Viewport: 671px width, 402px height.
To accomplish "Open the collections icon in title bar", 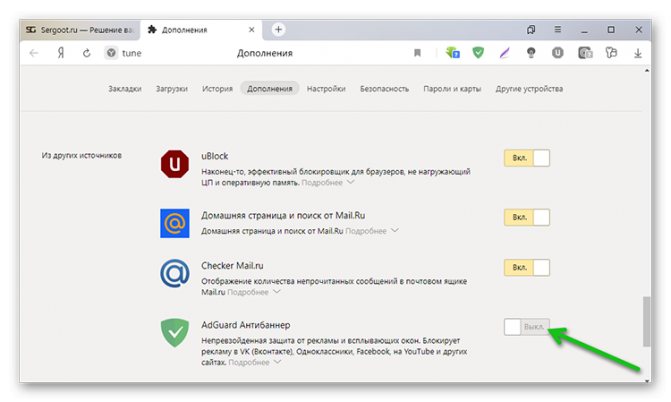I will pos(531,30).
